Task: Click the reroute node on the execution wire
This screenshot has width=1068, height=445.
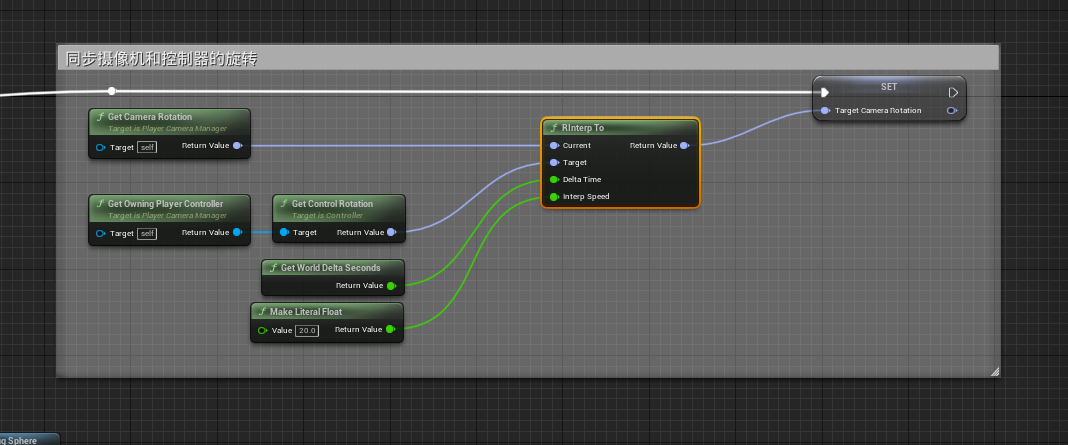Action: tap(112, 91)
